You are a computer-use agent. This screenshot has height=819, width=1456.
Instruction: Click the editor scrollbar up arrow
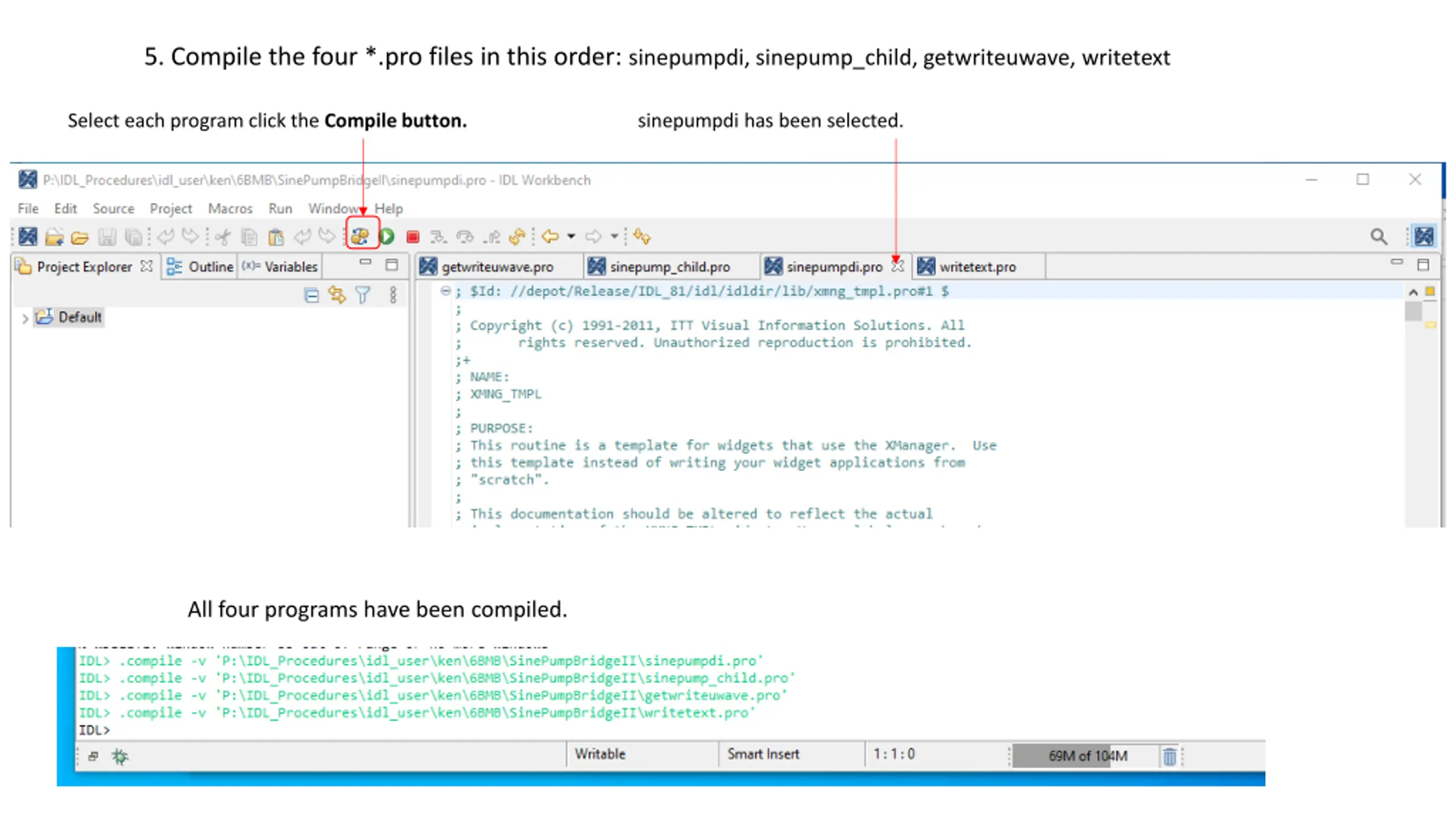1413,292
